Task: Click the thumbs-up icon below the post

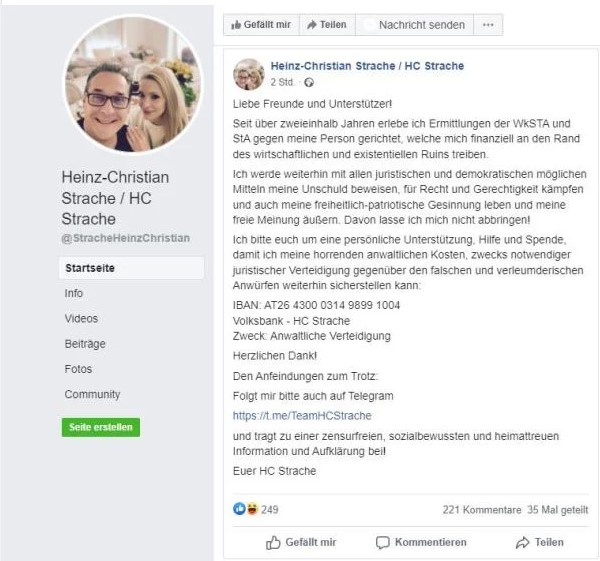Action: coord(273,543)
